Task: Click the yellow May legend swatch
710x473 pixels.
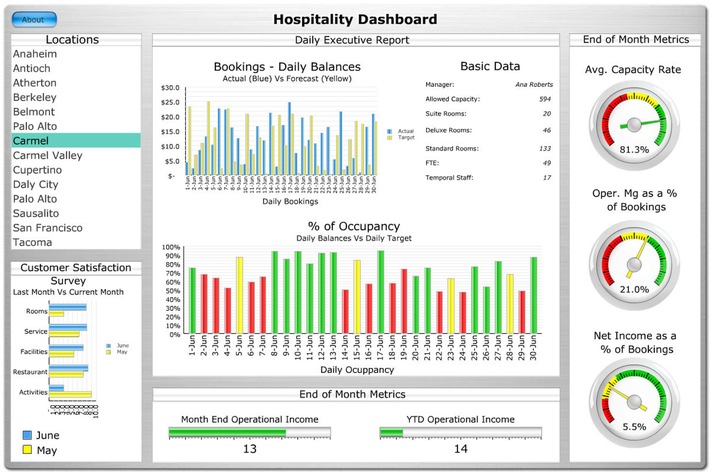Action: tap(27, 450)
